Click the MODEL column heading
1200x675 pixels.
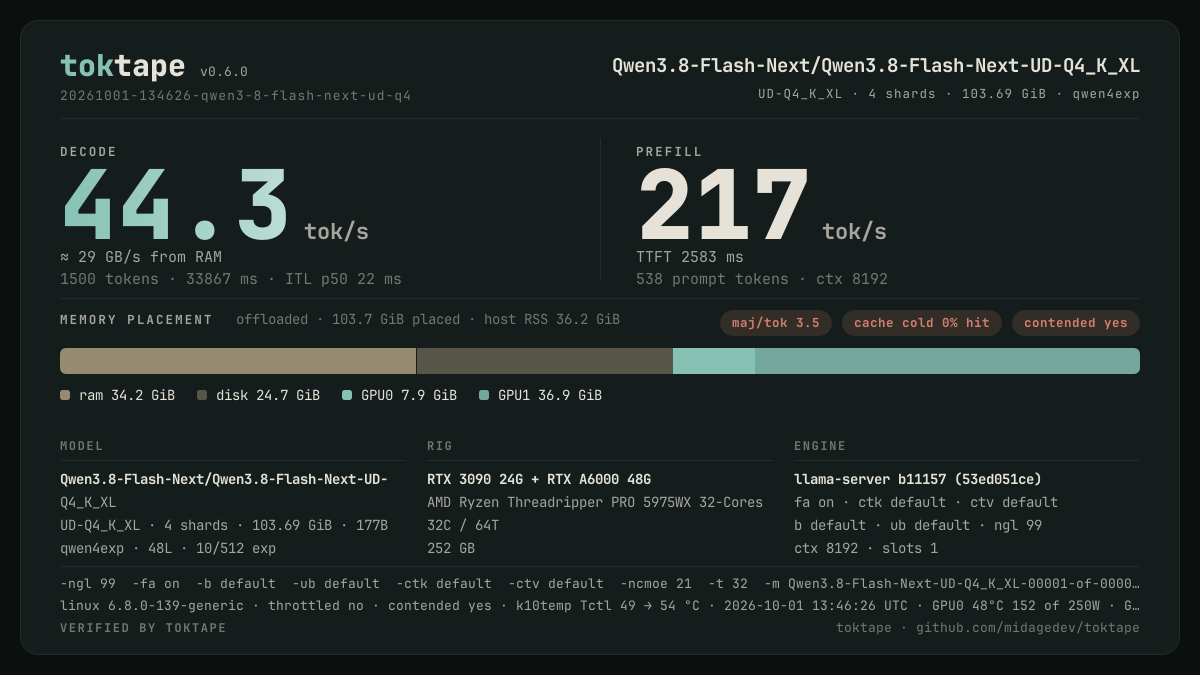(x=82, y=446)
